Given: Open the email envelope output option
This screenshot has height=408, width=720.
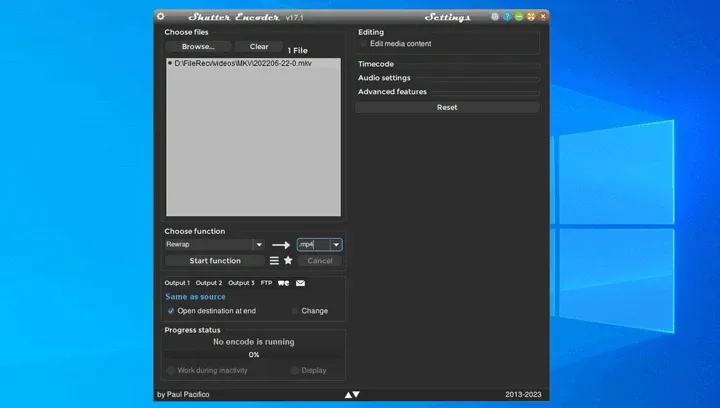Looking at the screenshot, I should (300, 283).
